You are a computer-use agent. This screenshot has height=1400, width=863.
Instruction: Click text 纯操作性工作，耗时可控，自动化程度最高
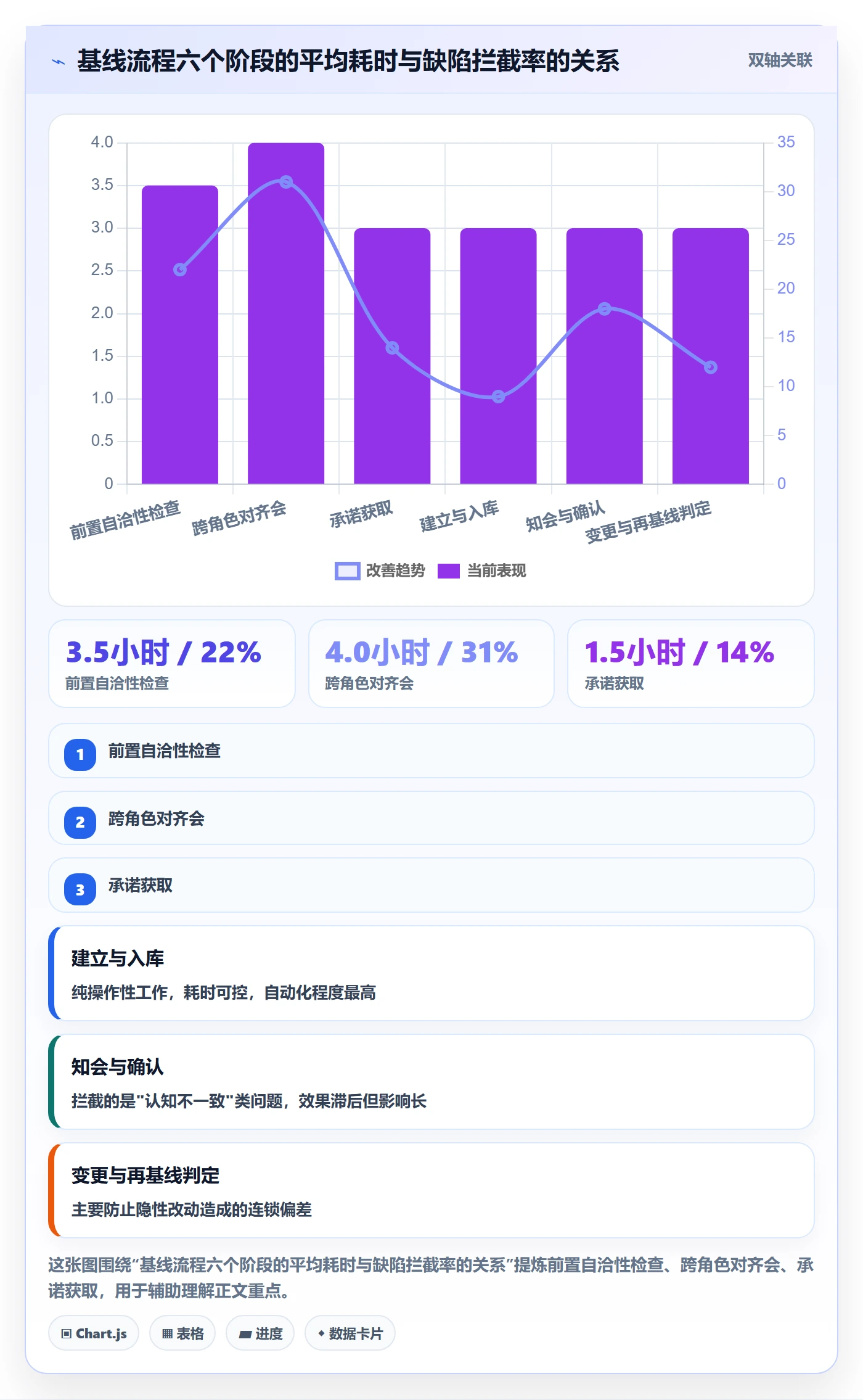pyautogui.click(x=224, y=992)
